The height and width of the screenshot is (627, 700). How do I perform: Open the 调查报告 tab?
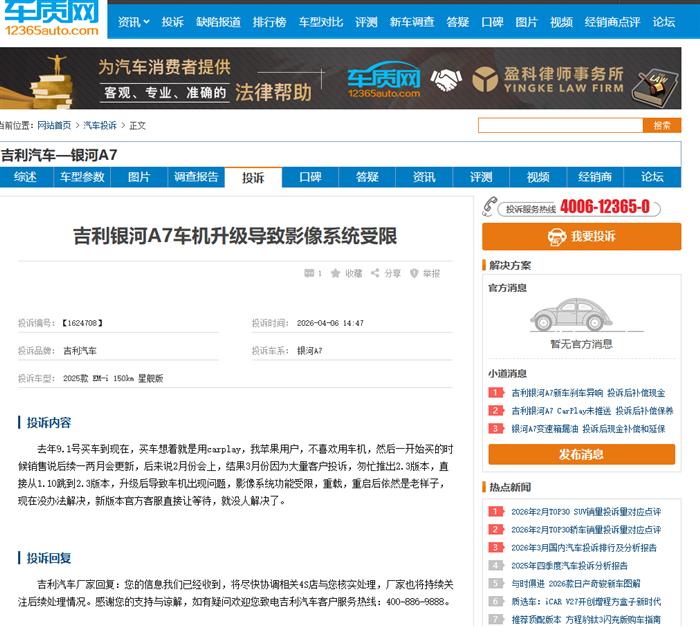pyautogui.click(x=196, y=177)
